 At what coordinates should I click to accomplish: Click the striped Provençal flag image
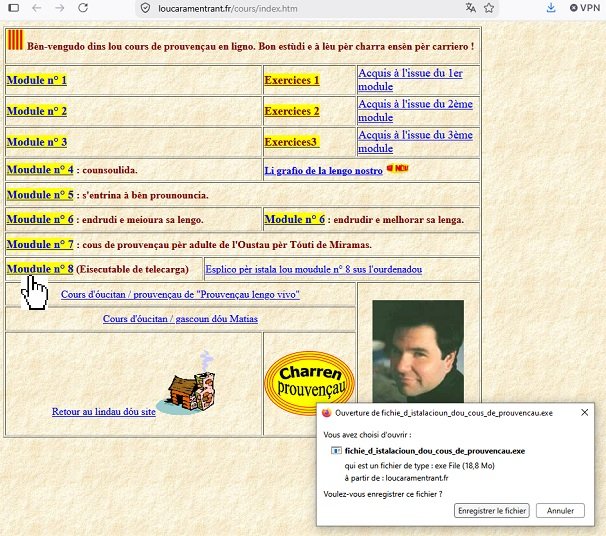click(x=15, y=40)
